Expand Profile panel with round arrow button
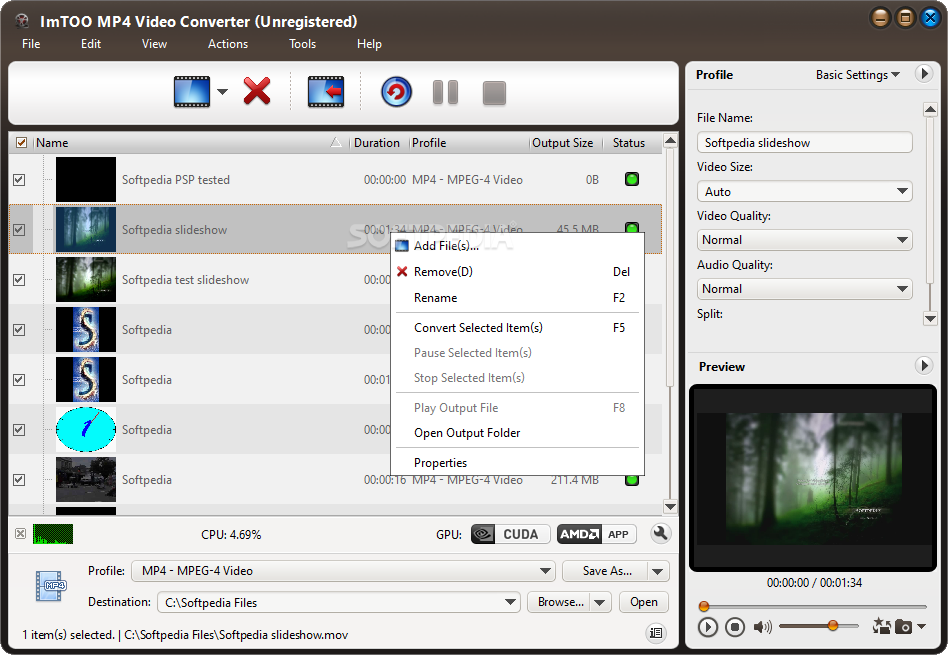The height and width of the screenshot is (655, 948). 923,74
